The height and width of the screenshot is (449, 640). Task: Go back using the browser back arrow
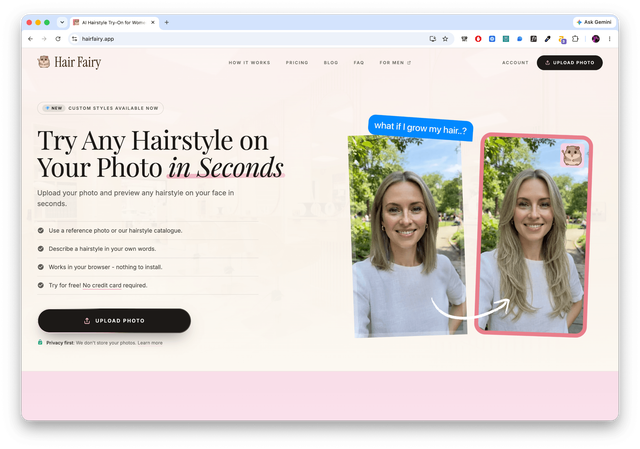(30, 39)
